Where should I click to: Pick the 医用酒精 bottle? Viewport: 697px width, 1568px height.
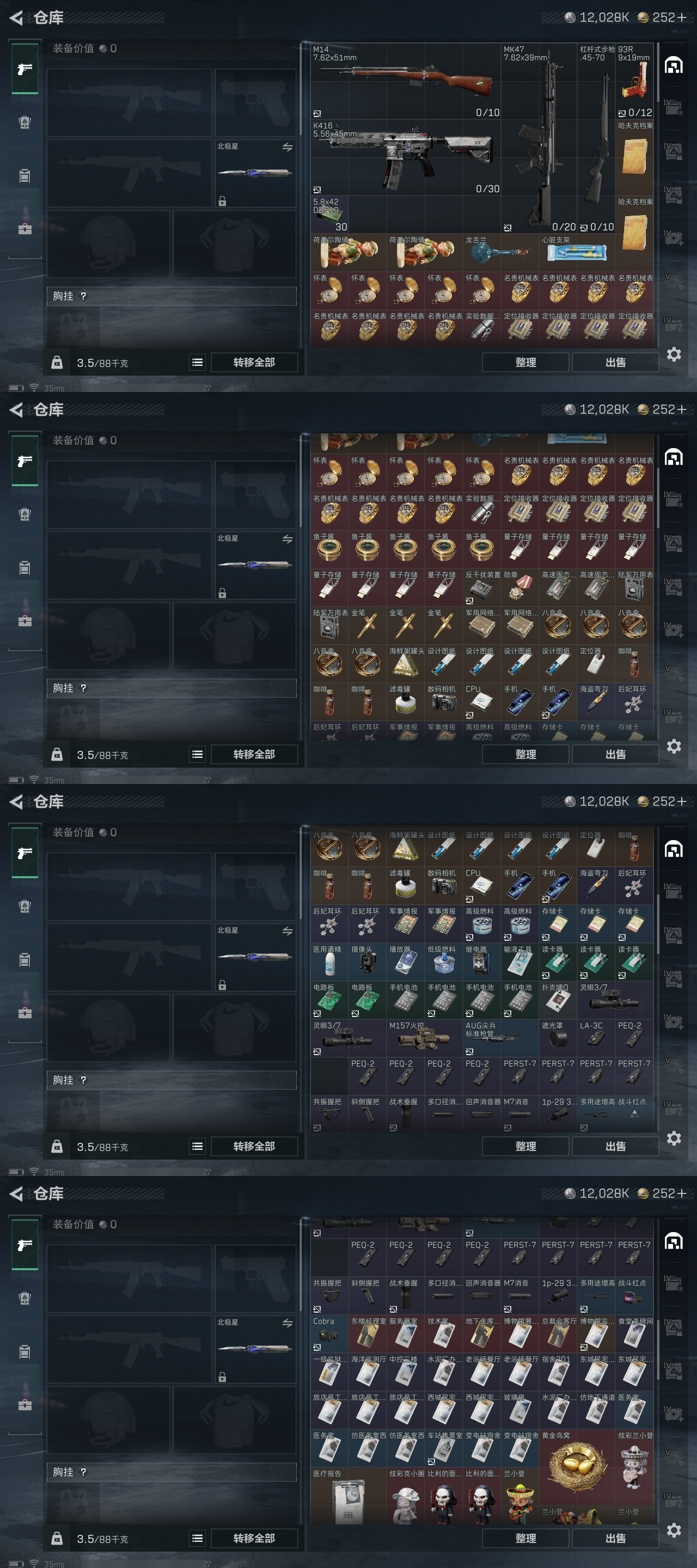(329, 961)
